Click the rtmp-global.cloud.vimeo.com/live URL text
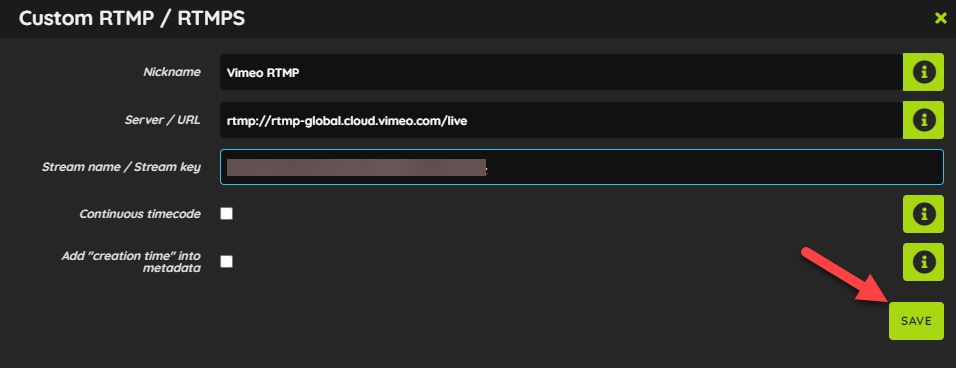The image size is (956, 368). (x=347, y=121)
